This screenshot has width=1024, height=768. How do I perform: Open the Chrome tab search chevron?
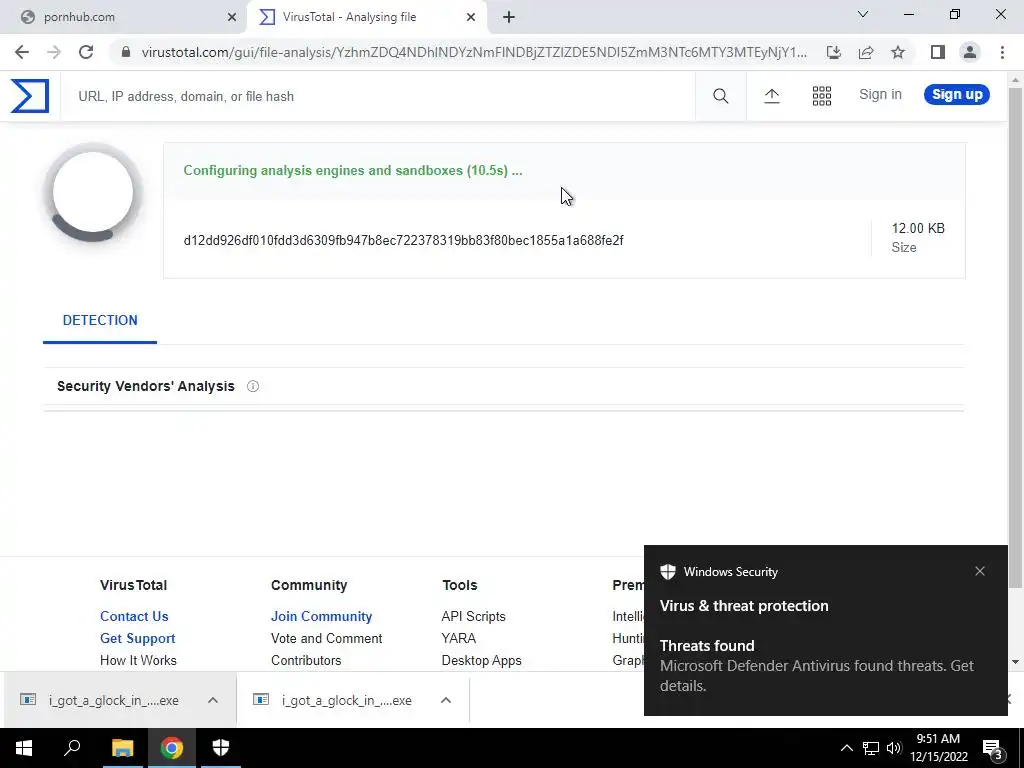863,14
